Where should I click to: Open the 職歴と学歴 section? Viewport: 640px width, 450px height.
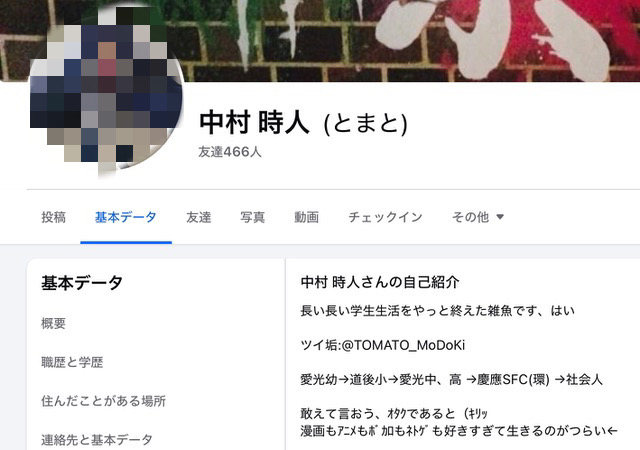coord(72,362)
